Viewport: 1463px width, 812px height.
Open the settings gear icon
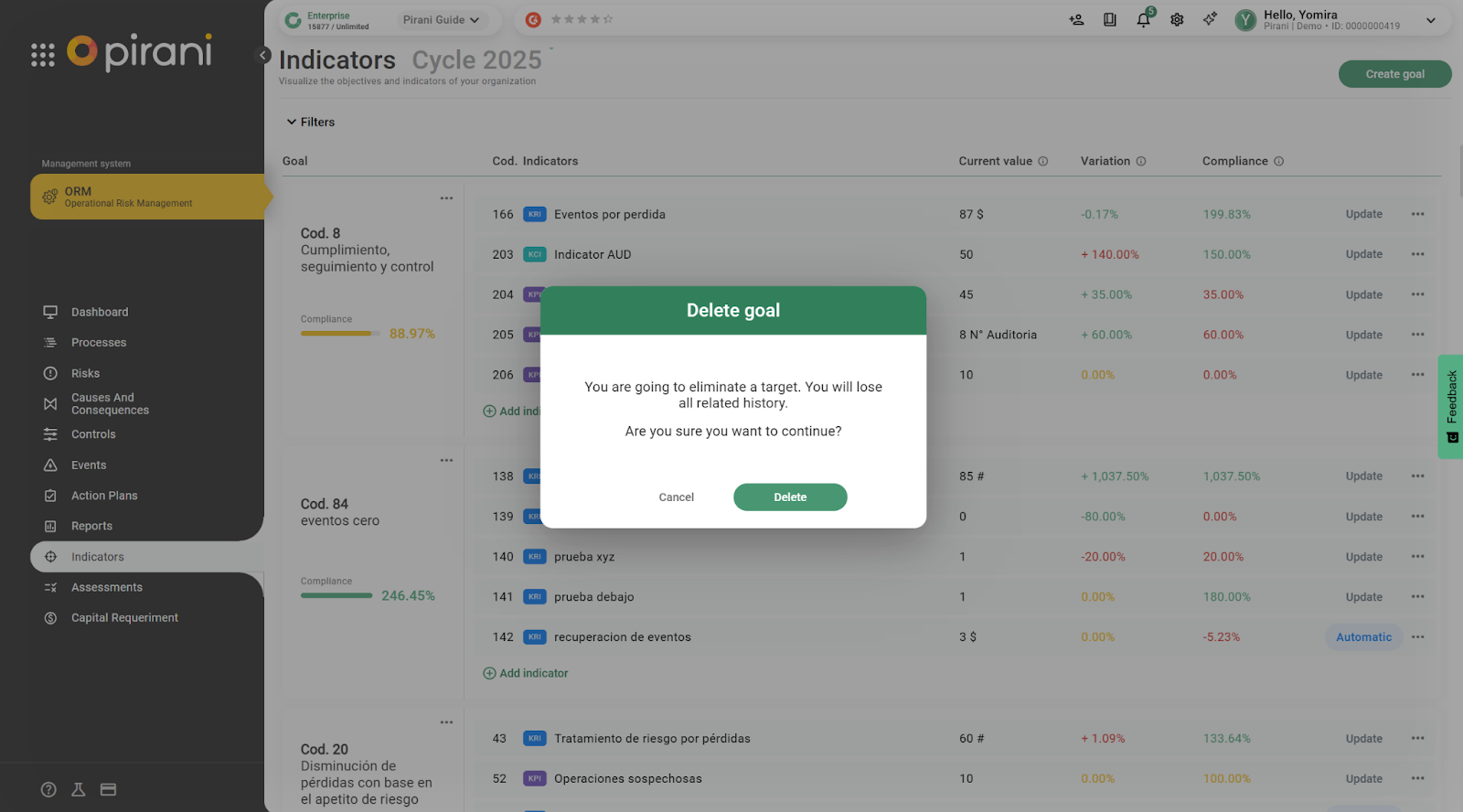[1177, 20]
